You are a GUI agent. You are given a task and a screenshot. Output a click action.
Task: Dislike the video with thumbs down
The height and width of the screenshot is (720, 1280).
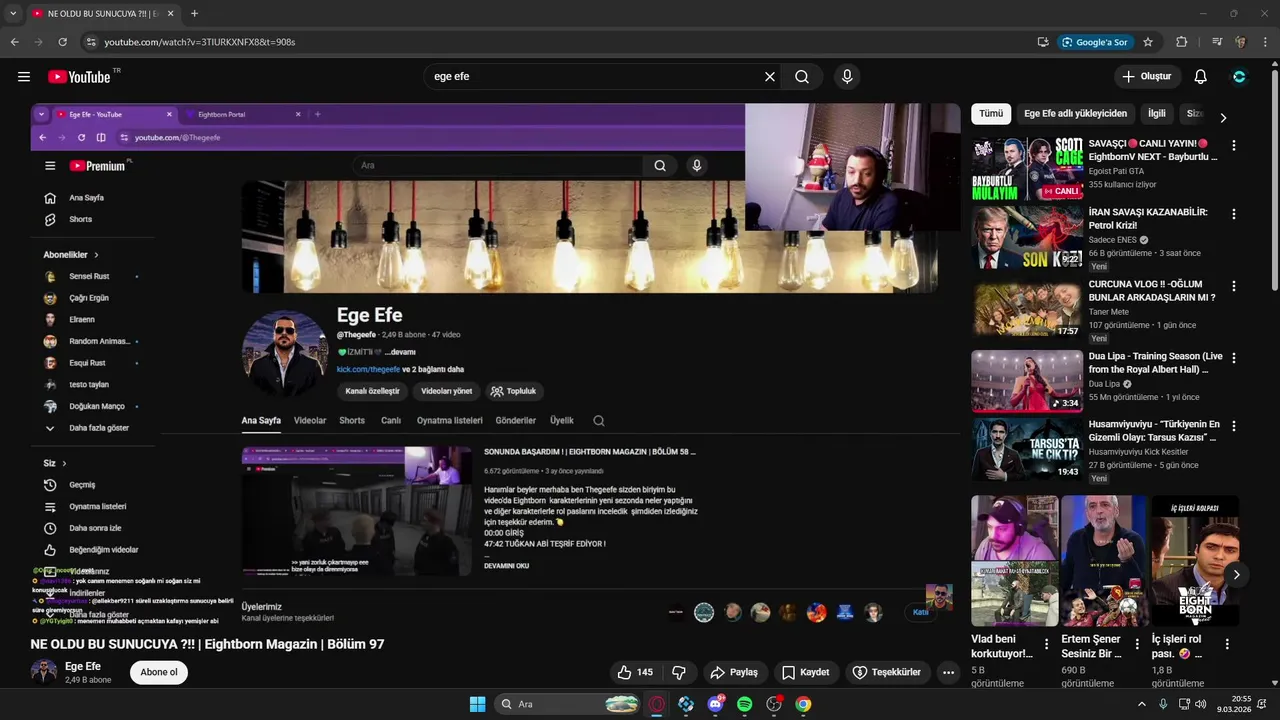(x=678, y=672)
